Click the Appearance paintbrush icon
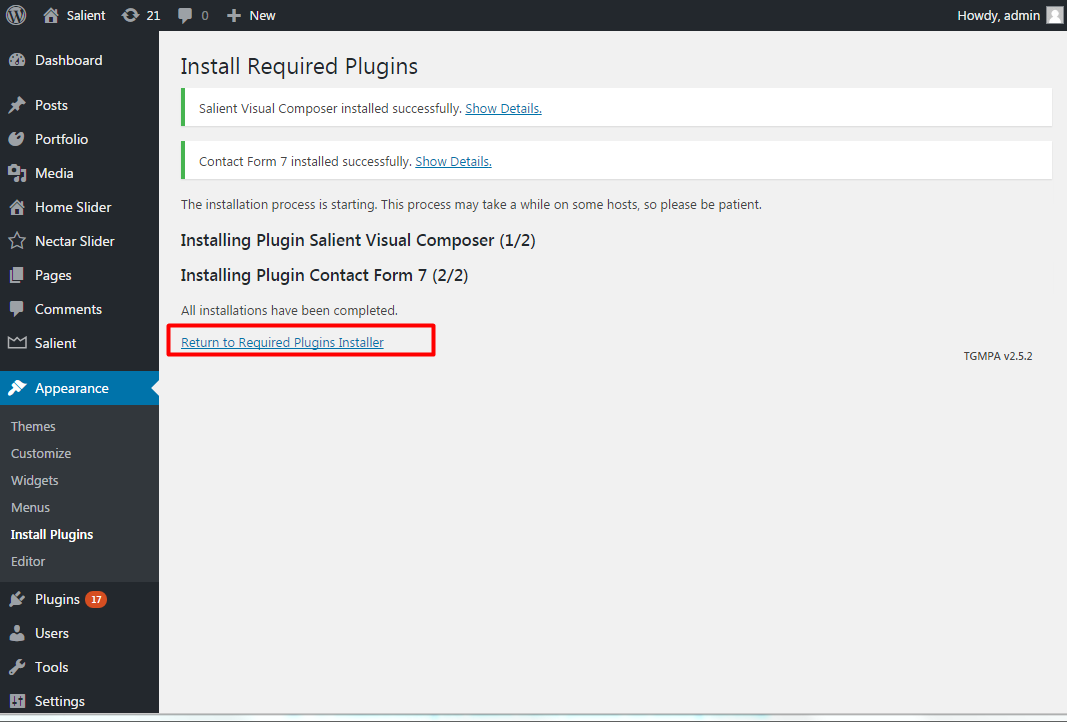This screenshot has height=722, width=1067. tap(17, 388)
